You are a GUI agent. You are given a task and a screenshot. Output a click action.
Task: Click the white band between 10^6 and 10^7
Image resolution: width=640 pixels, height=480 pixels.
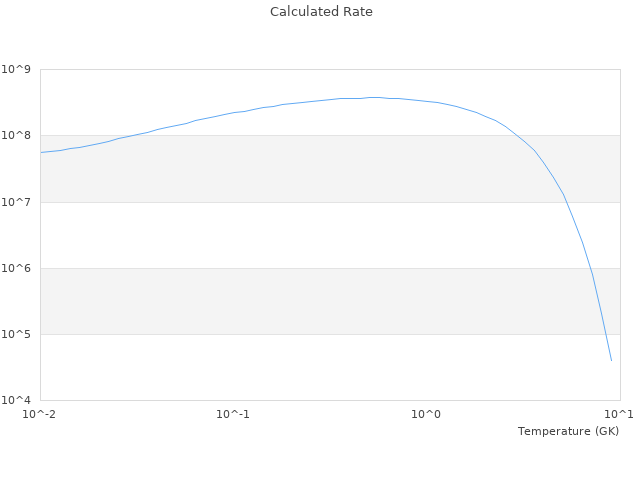click(x=300, y=235)
